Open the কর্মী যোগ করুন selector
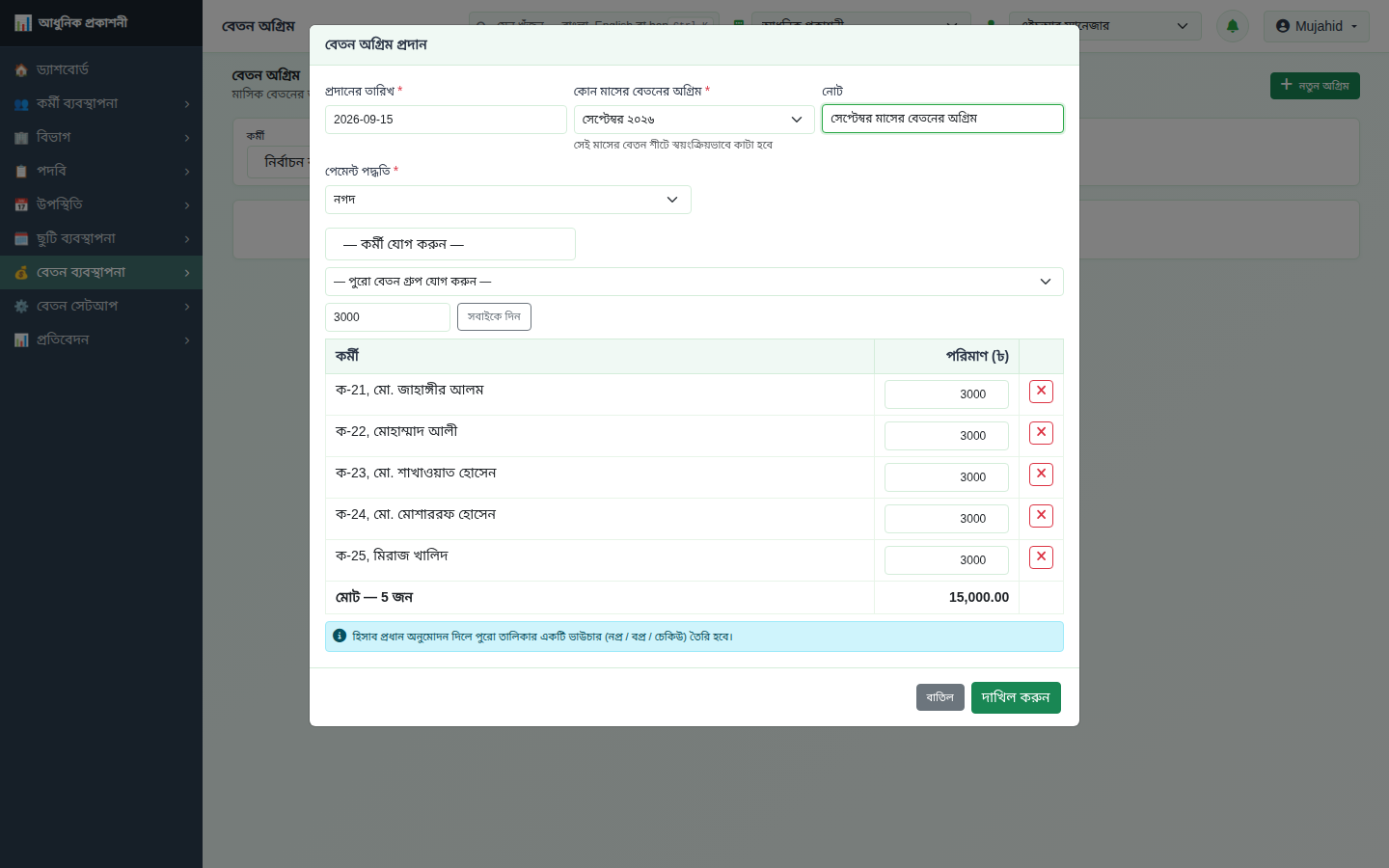 click(x=450, y=244)
